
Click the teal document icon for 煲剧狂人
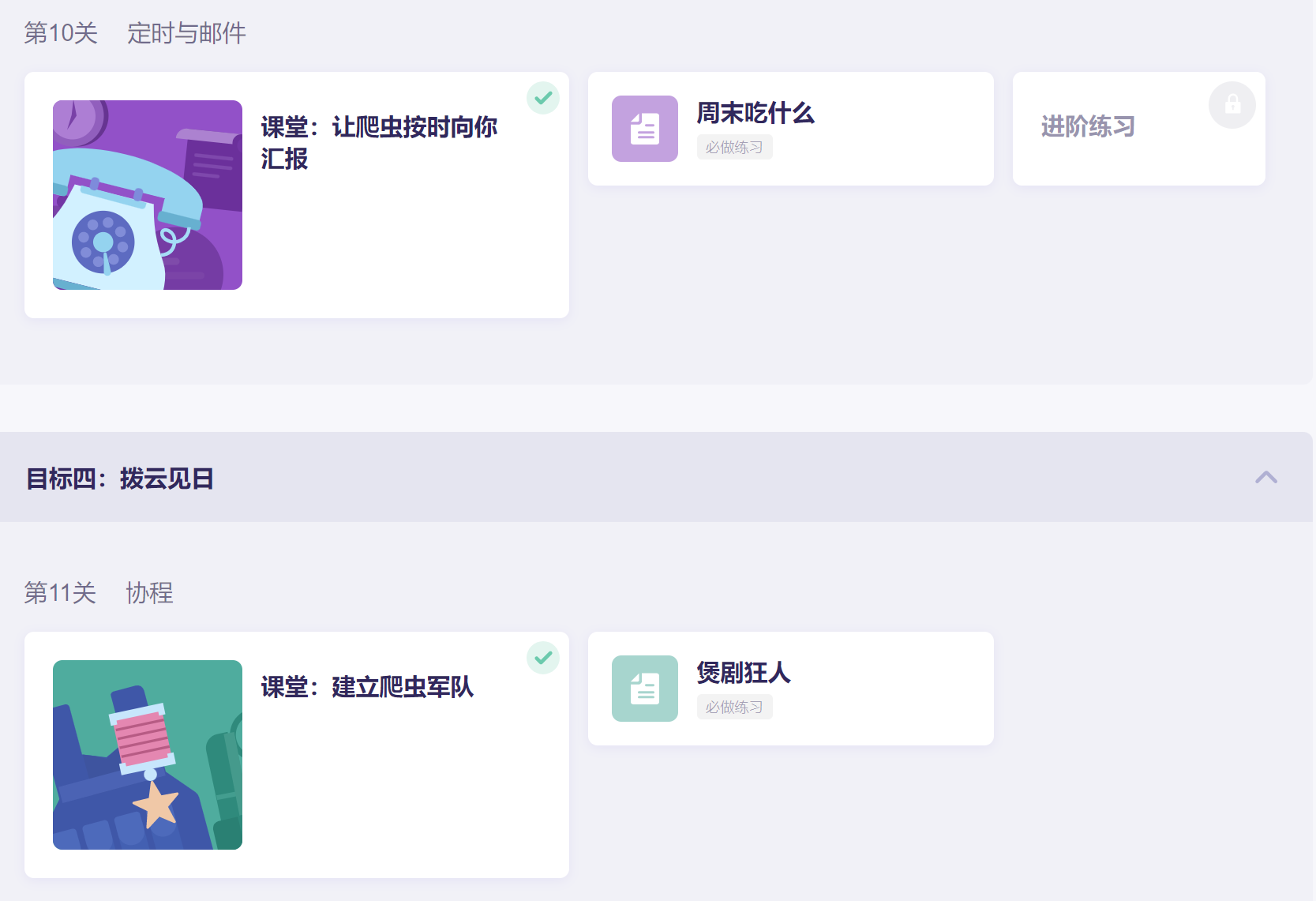[x=644, y=689]
